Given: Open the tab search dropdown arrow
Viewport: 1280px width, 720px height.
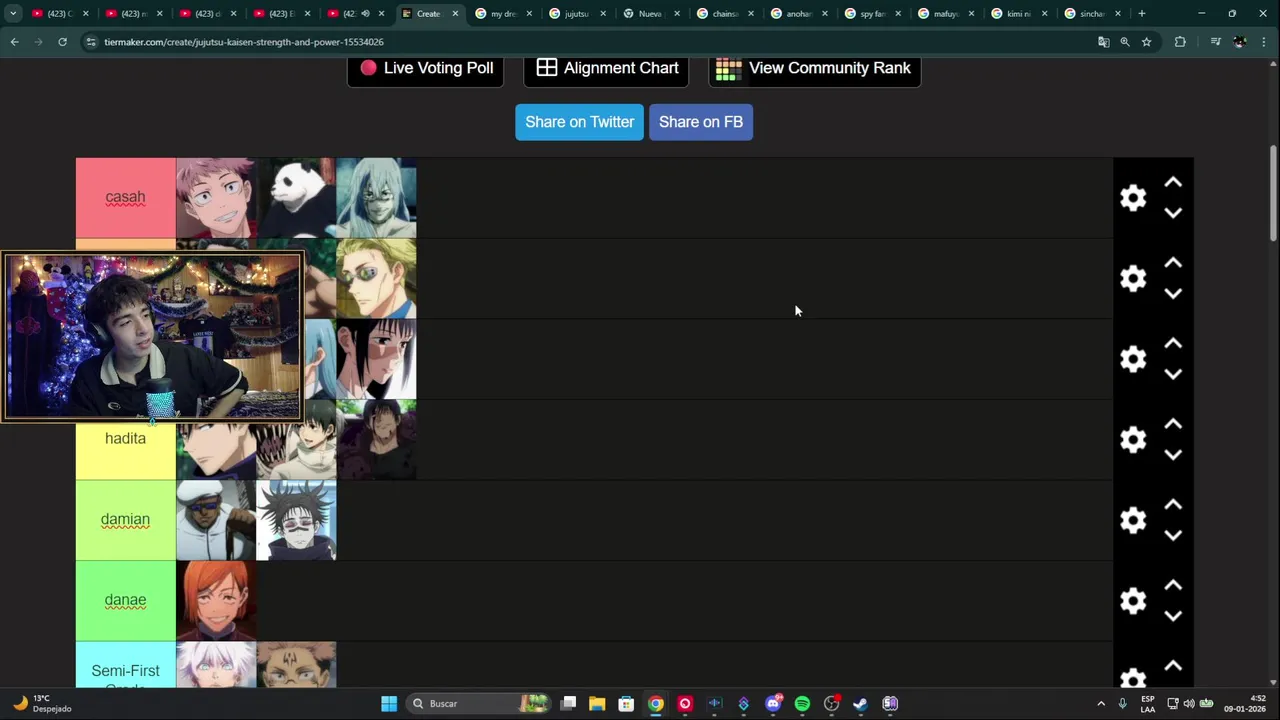Looking at the screenshot, I should [x=13, y=14].
